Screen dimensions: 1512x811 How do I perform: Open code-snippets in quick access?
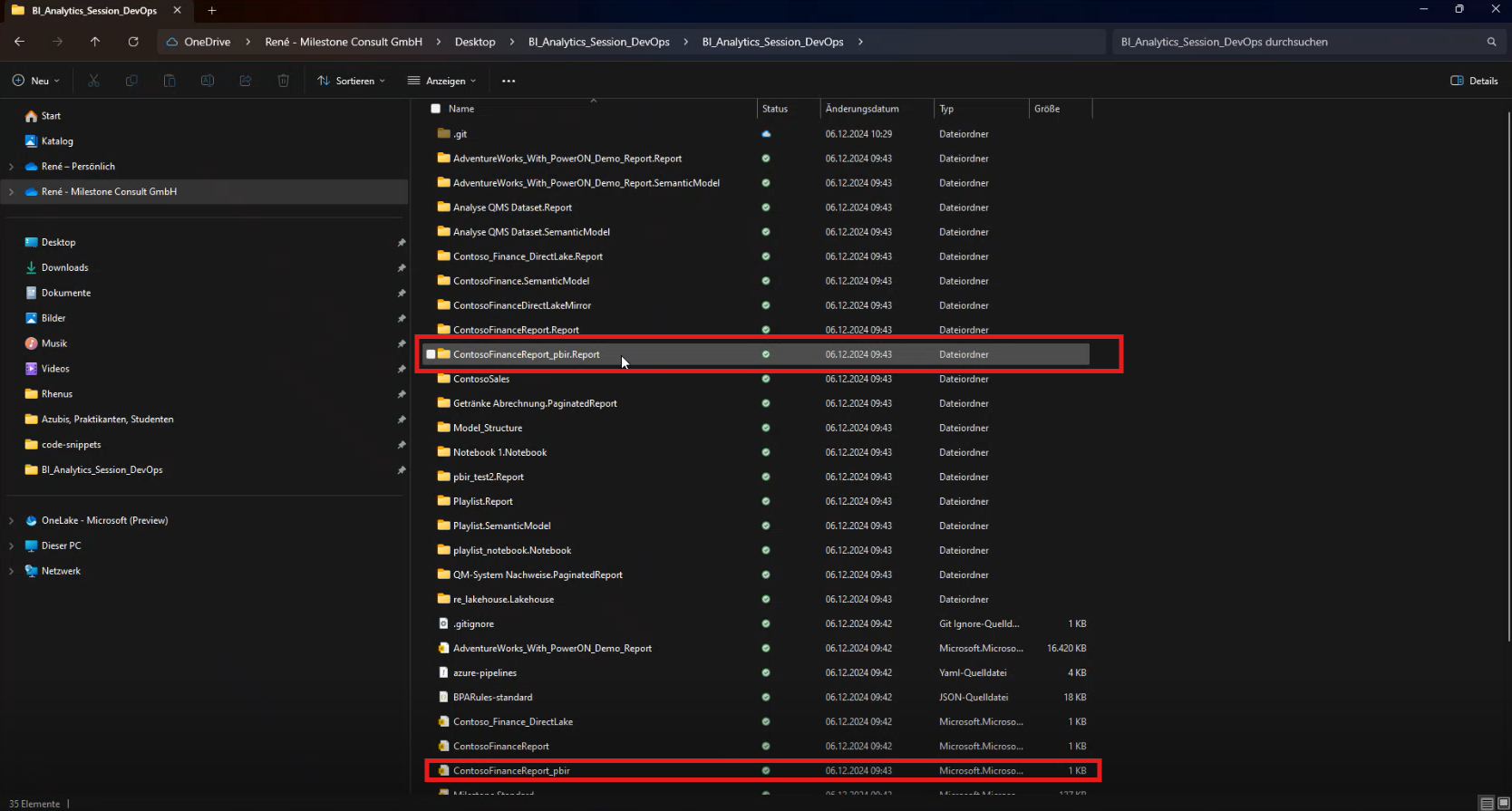[x=72, y=445]
